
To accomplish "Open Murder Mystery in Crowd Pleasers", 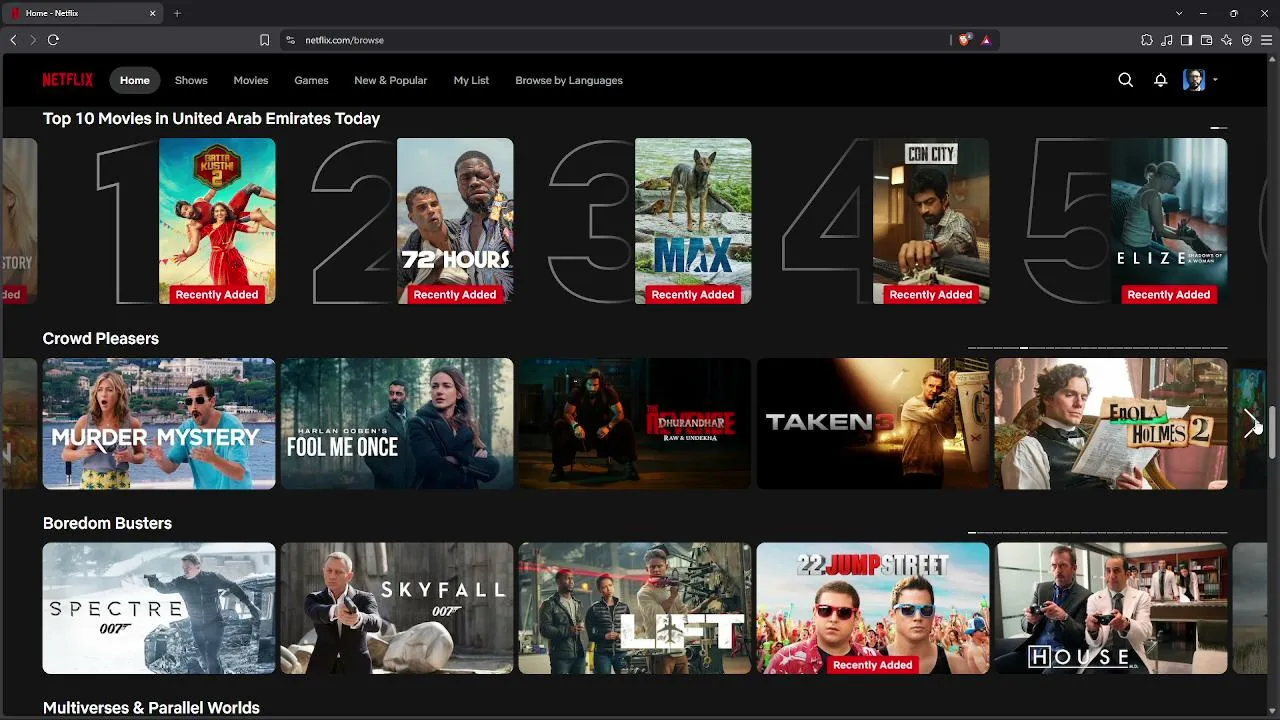I will click(159, 424).
